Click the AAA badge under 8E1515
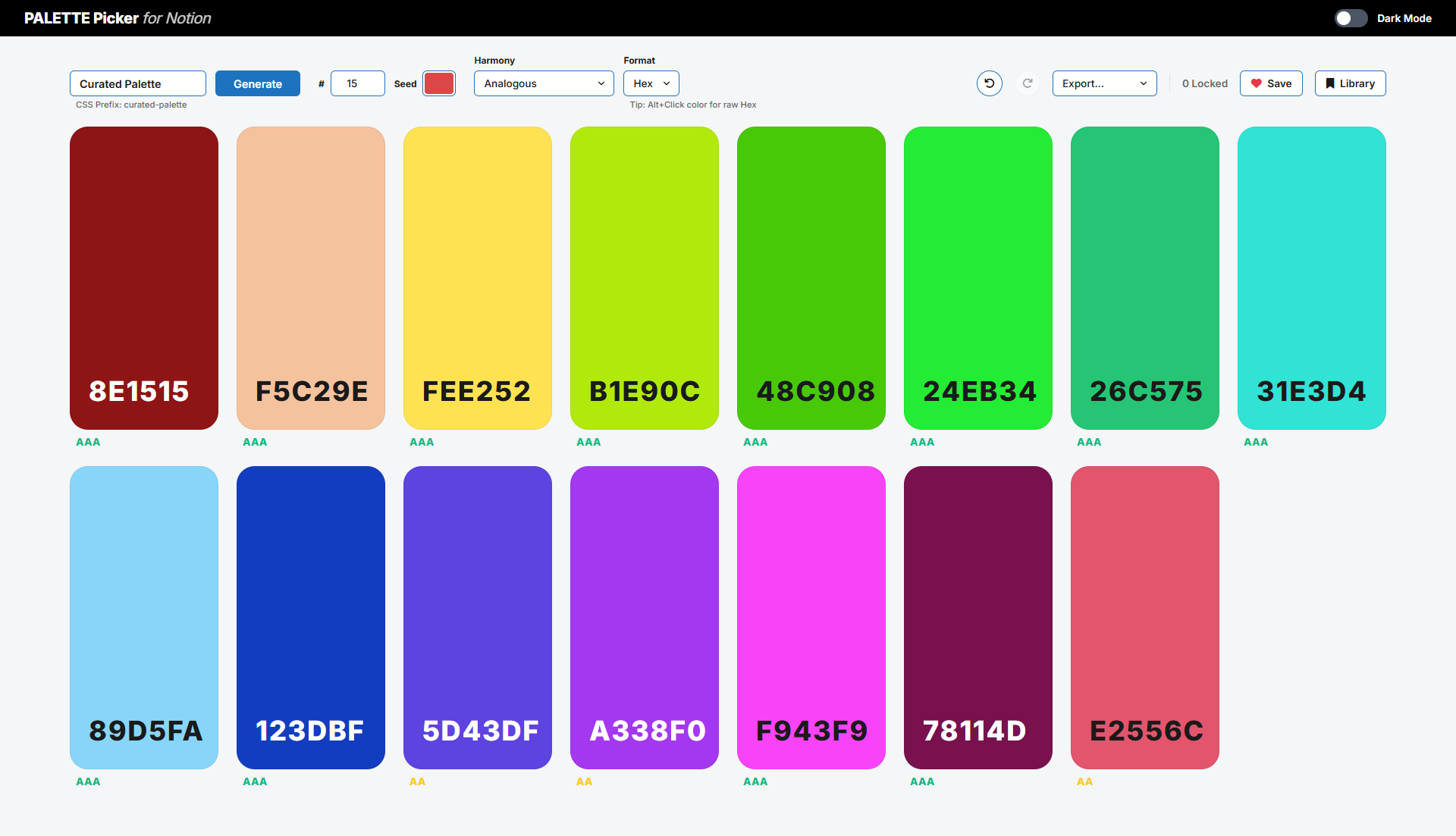This screenshot has height=836, width=1456. (x=87, y=442)
